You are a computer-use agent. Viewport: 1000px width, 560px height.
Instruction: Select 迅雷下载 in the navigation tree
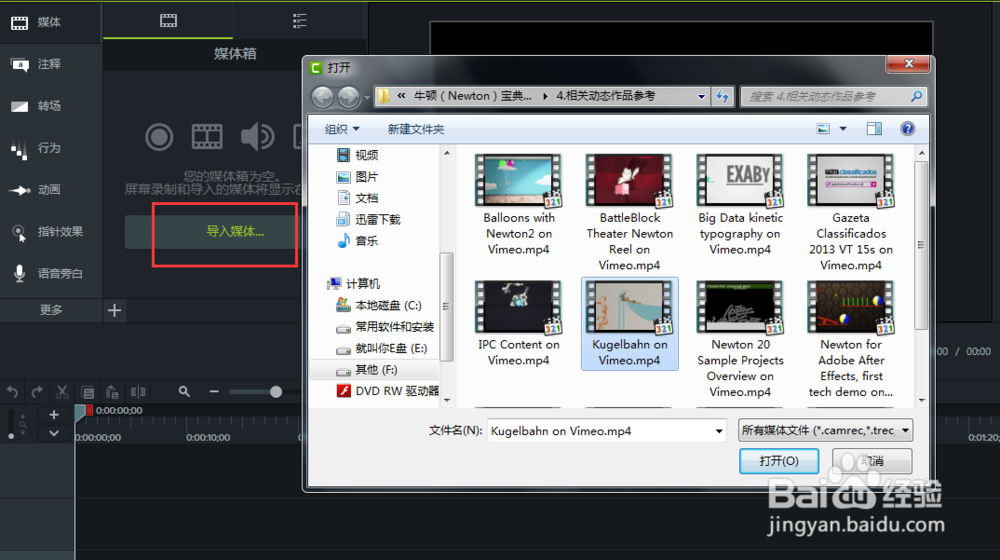(x=368, y=219)
